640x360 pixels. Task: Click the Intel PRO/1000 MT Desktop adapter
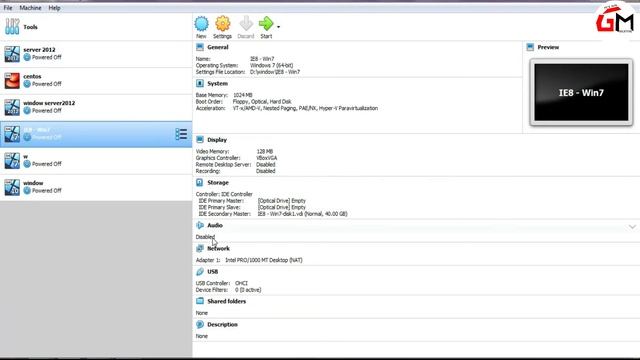(264, 260)
